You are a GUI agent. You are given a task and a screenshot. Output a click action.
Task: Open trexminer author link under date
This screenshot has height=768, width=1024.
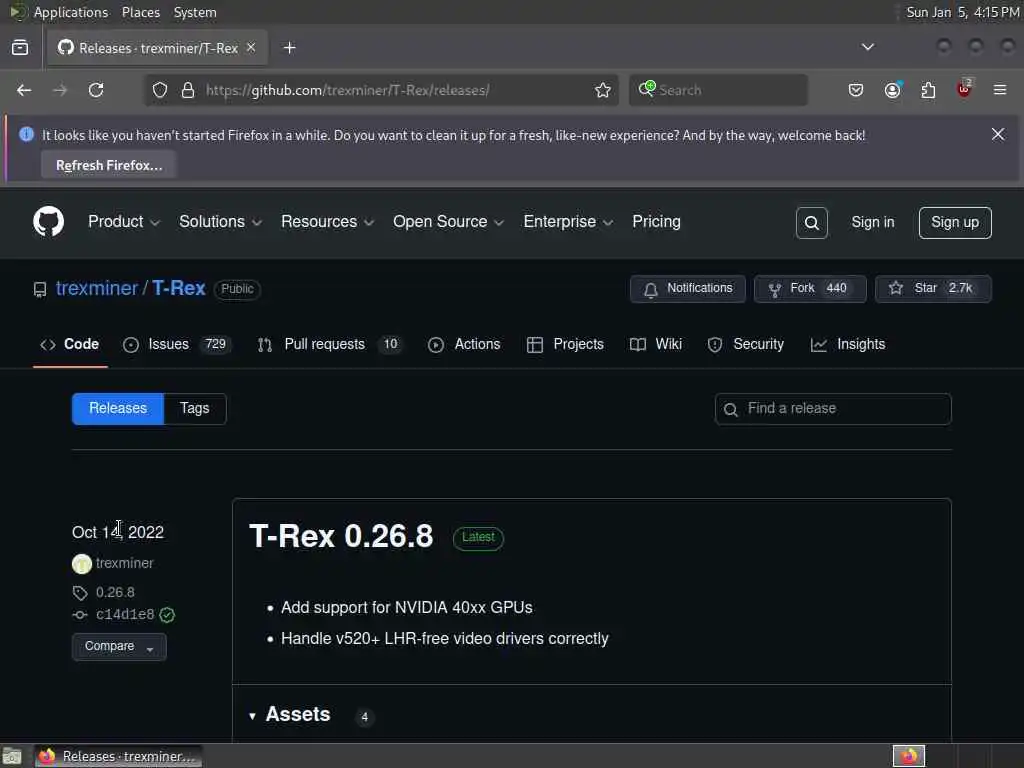(x=124, y=563)
